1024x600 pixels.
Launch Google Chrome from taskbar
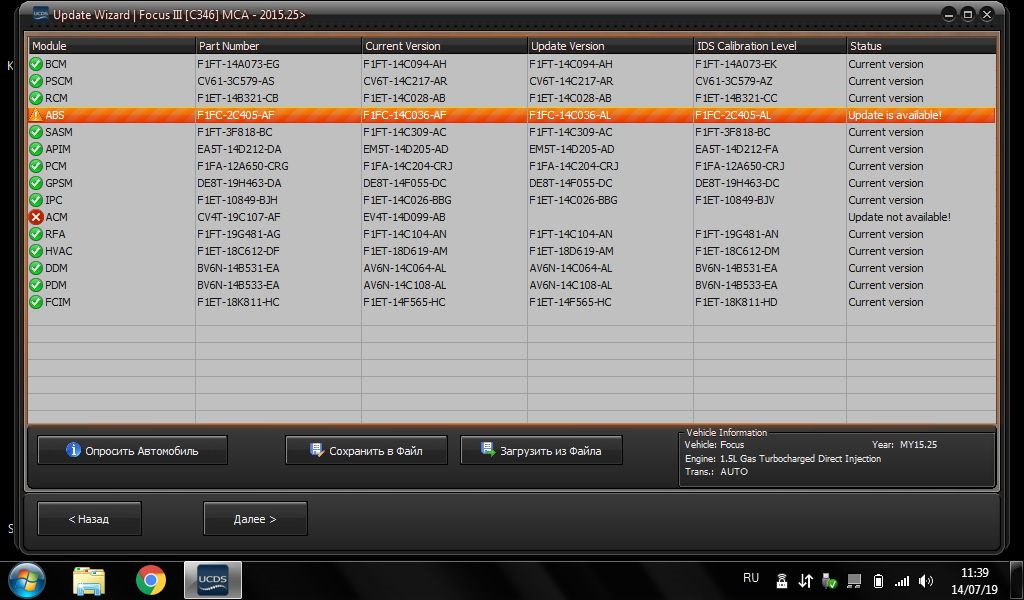point(151,580)
